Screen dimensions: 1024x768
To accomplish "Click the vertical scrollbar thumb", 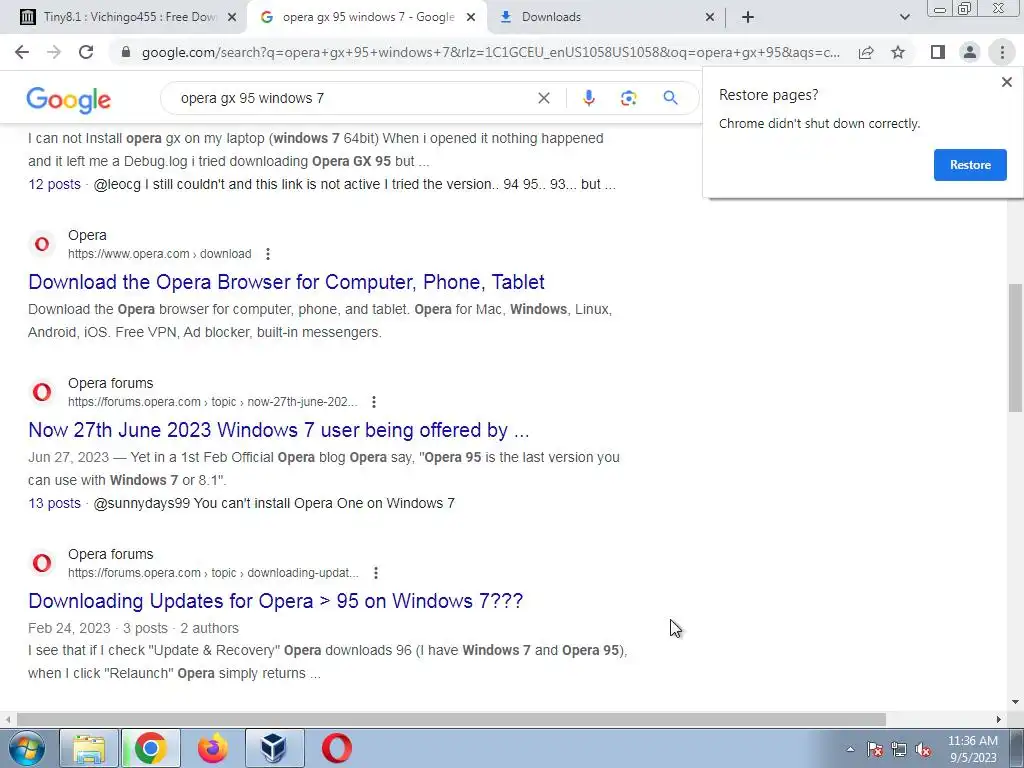I will pos(1015,347).
